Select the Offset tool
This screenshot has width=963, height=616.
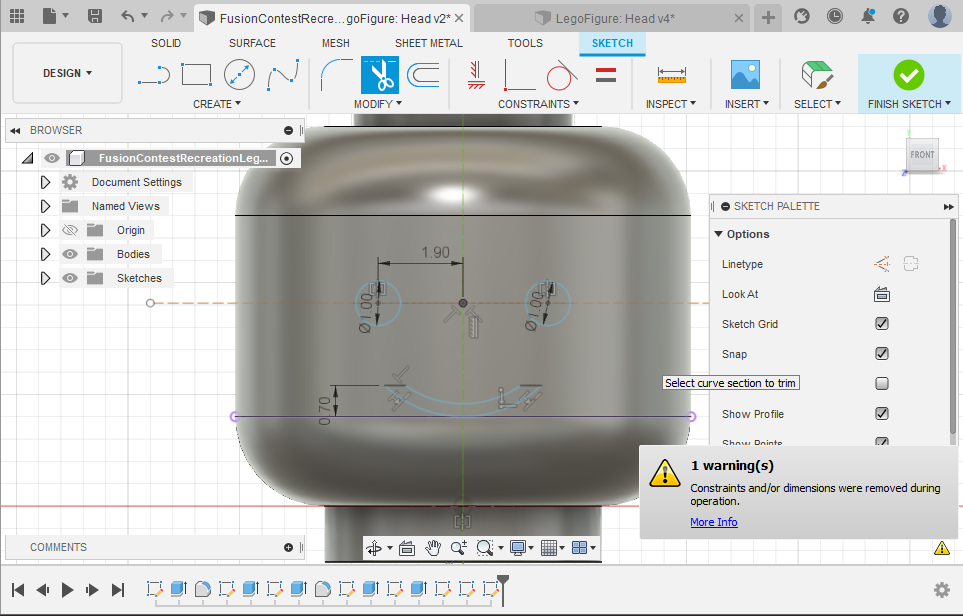tap(423, 75)
